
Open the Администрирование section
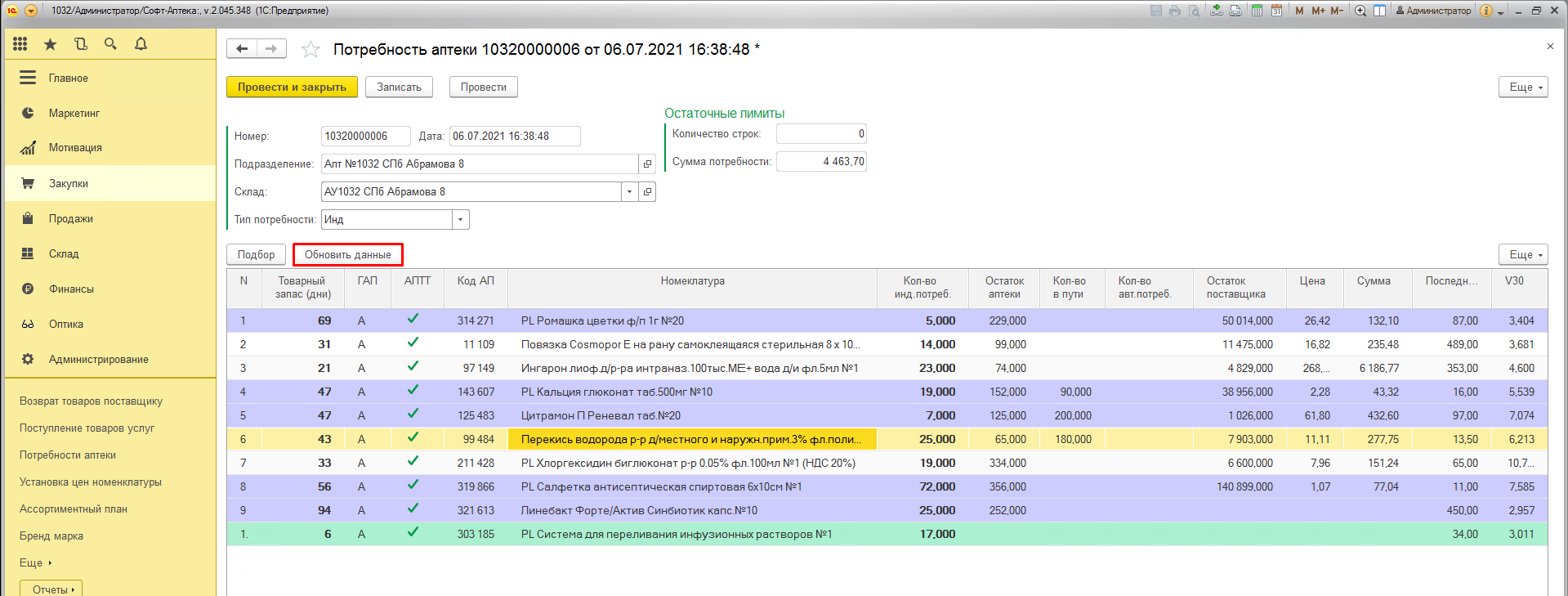tap(98, 360)
